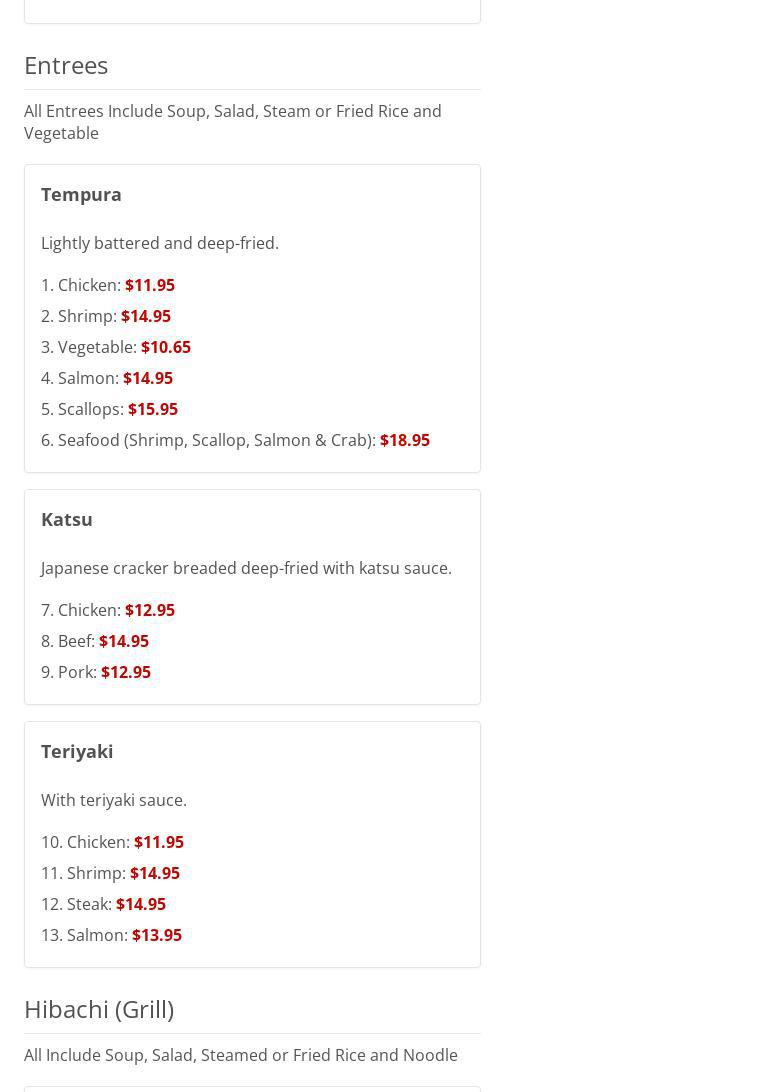
Task: Click the Seafood tempura $18.95 price
Action: click(404, 440)
